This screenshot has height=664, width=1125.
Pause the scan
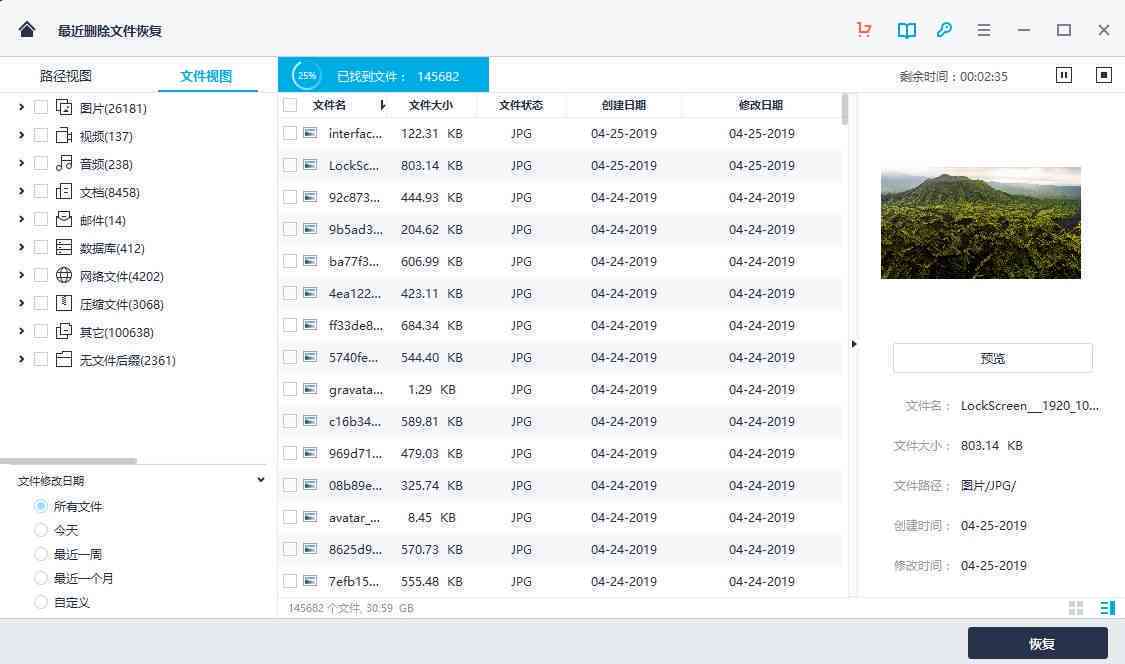coord(1064,75)
